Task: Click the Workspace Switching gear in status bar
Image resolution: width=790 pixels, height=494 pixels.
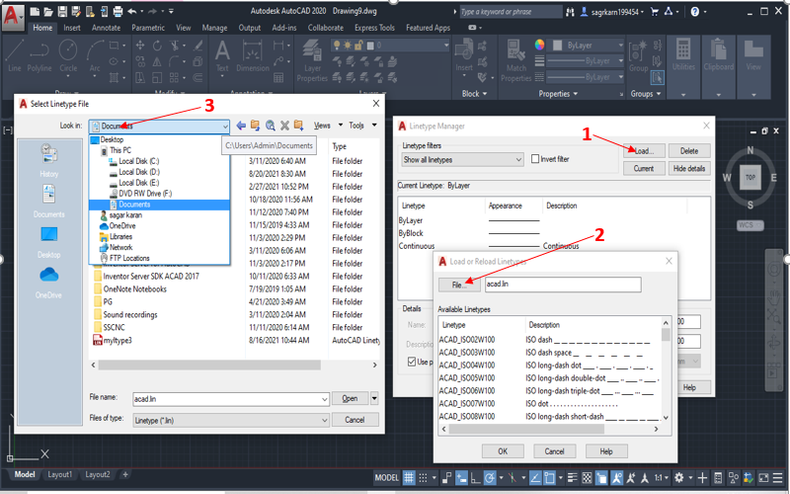Action: tap(679, 477)
